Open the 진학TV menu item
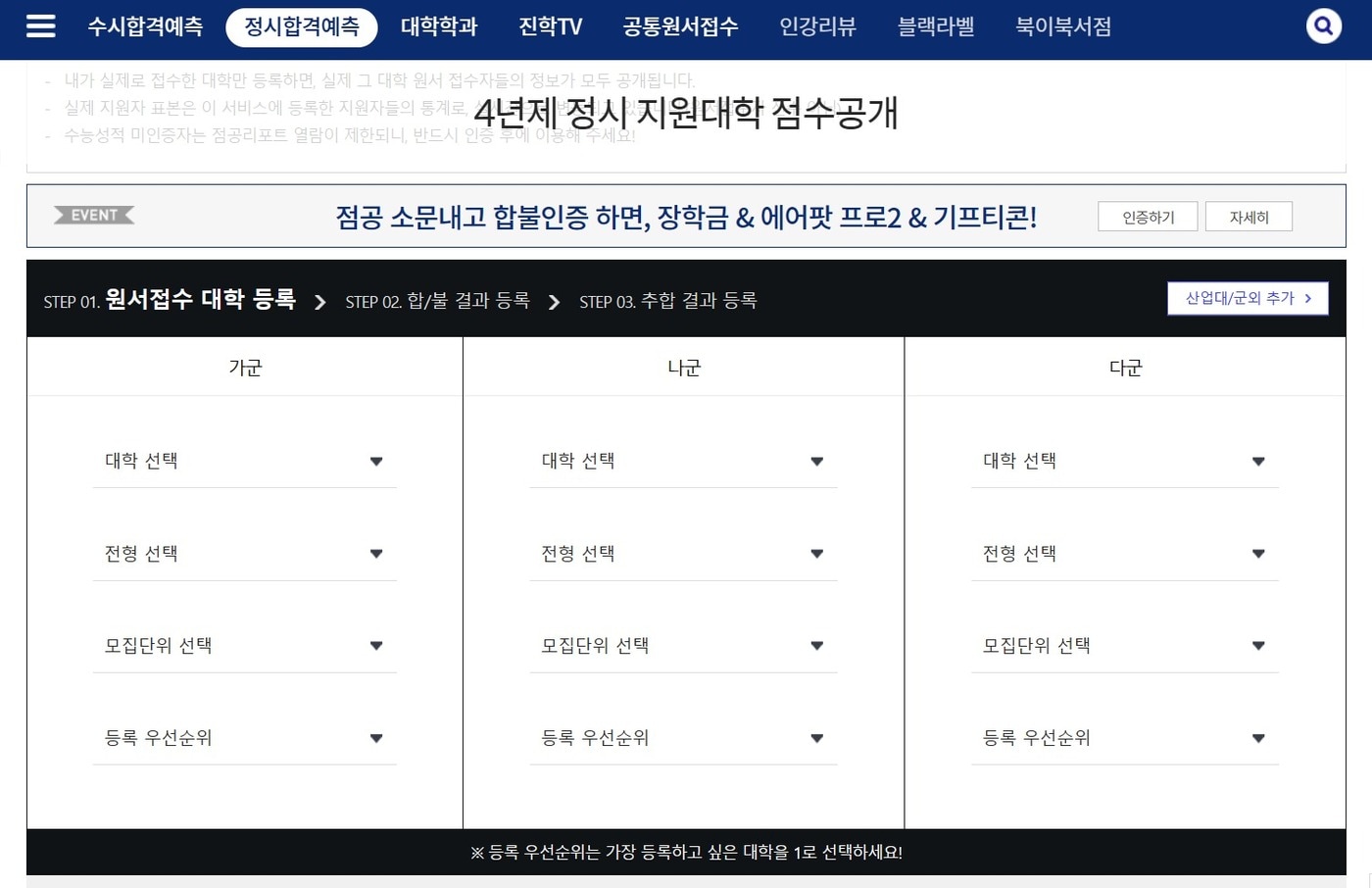1372x888 pixels. 549,27
